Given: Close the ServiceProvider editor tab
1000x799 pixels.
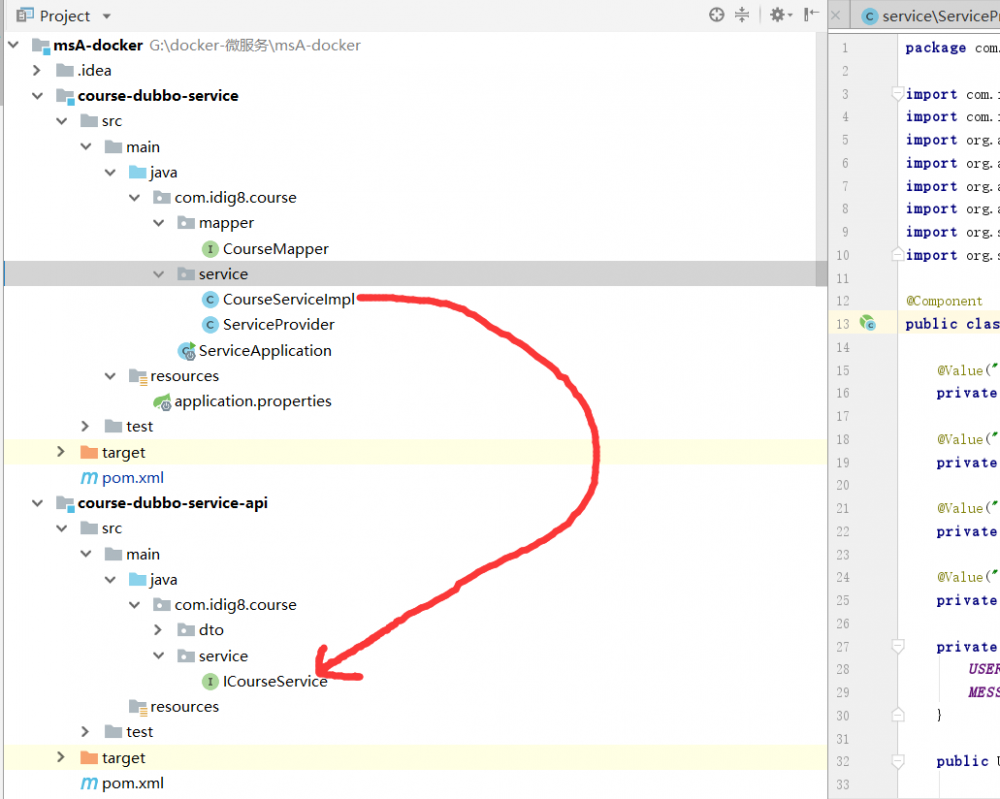Looking at the screenshot, I should [835, 15].
